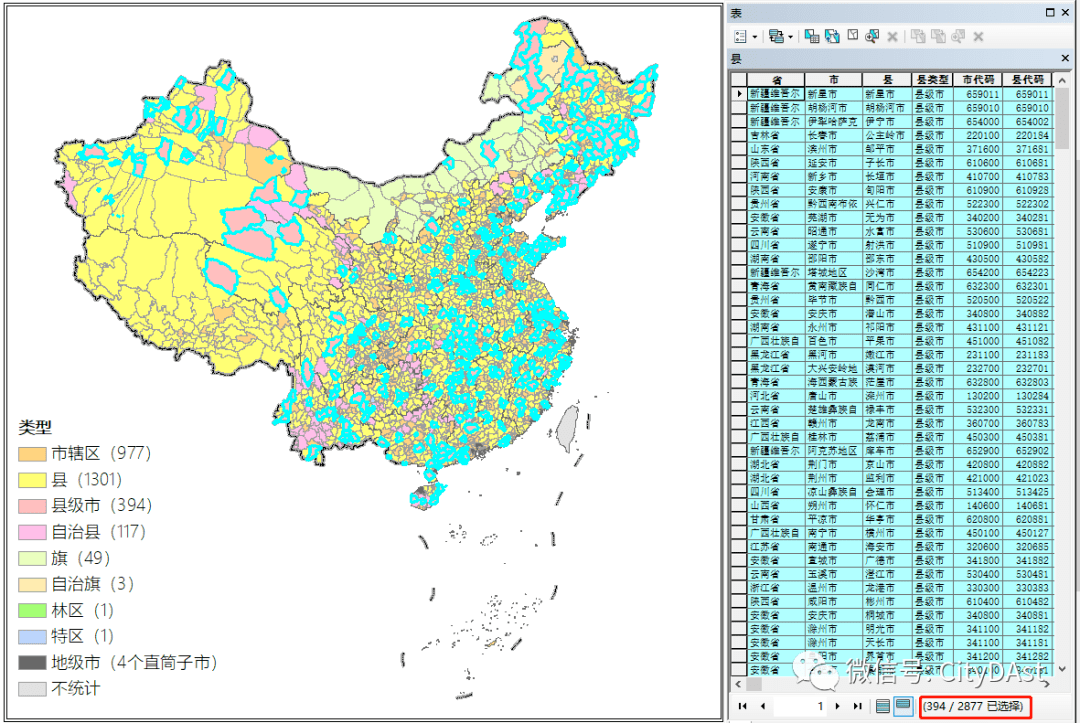Screen dimensions: 1080x723
Task: Toggle Show selected records view button
Action: 903,706
